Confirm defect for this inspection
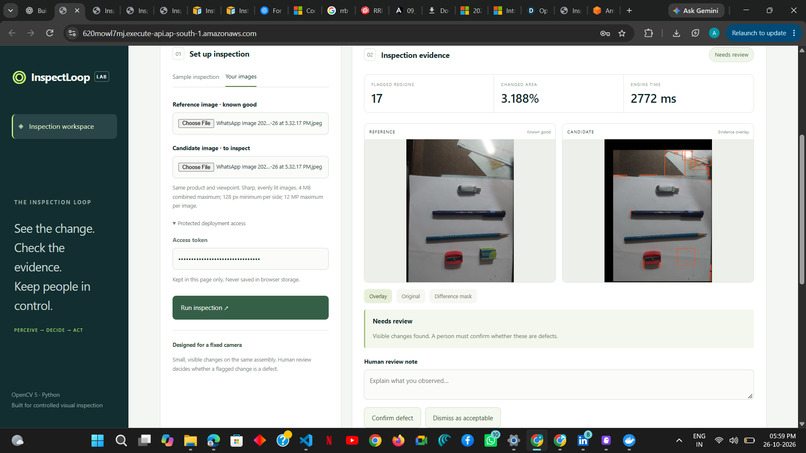The height and width of the screenshot is (453, 806). (392, 418)
